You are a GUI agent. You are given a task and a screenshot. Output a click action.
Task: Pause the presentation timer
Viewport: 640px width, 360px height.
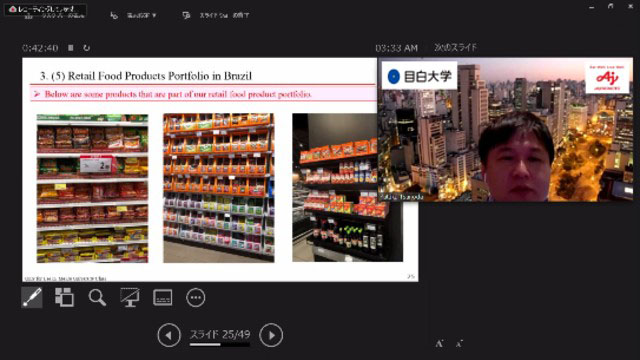pyautogui.click(x=71, y=48)
